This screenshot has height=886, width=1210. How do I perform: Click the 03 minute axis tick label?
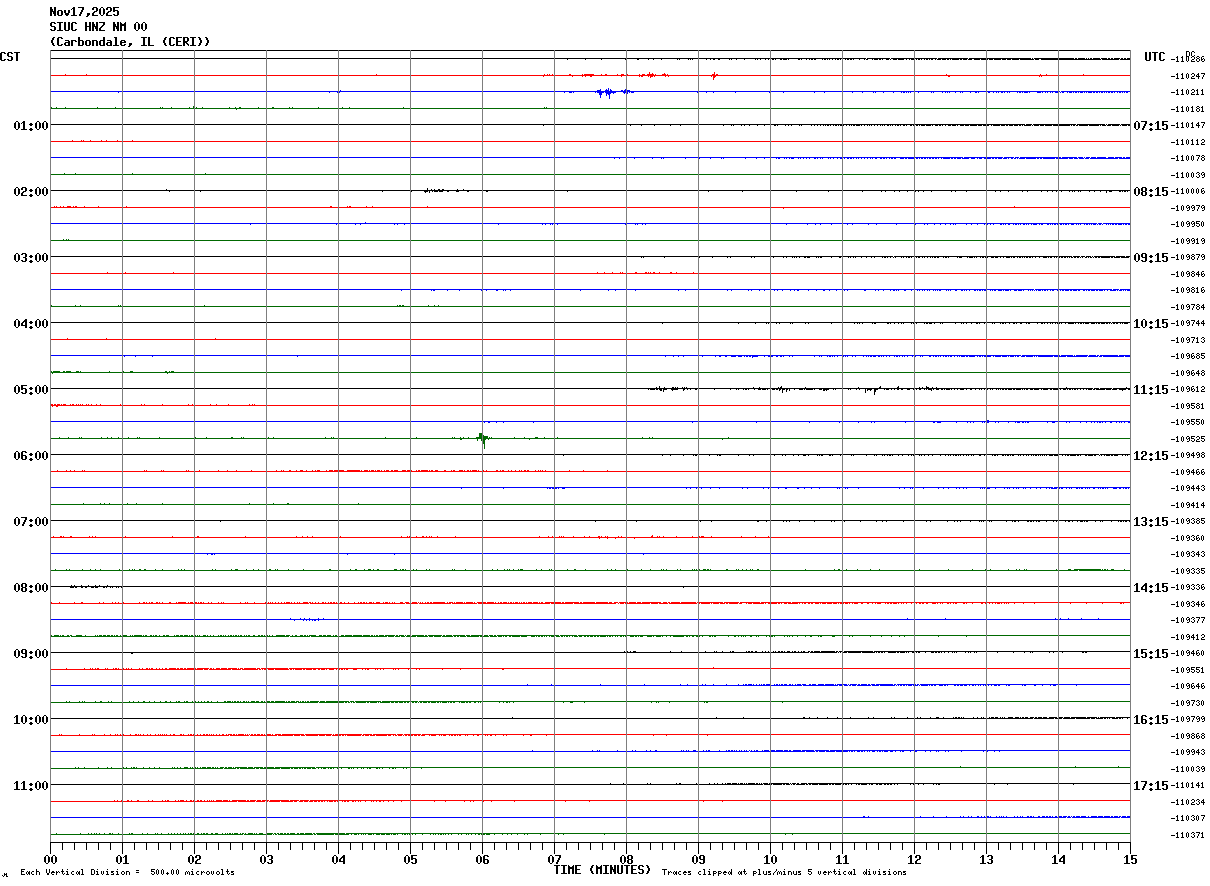[x=267, y=859]
